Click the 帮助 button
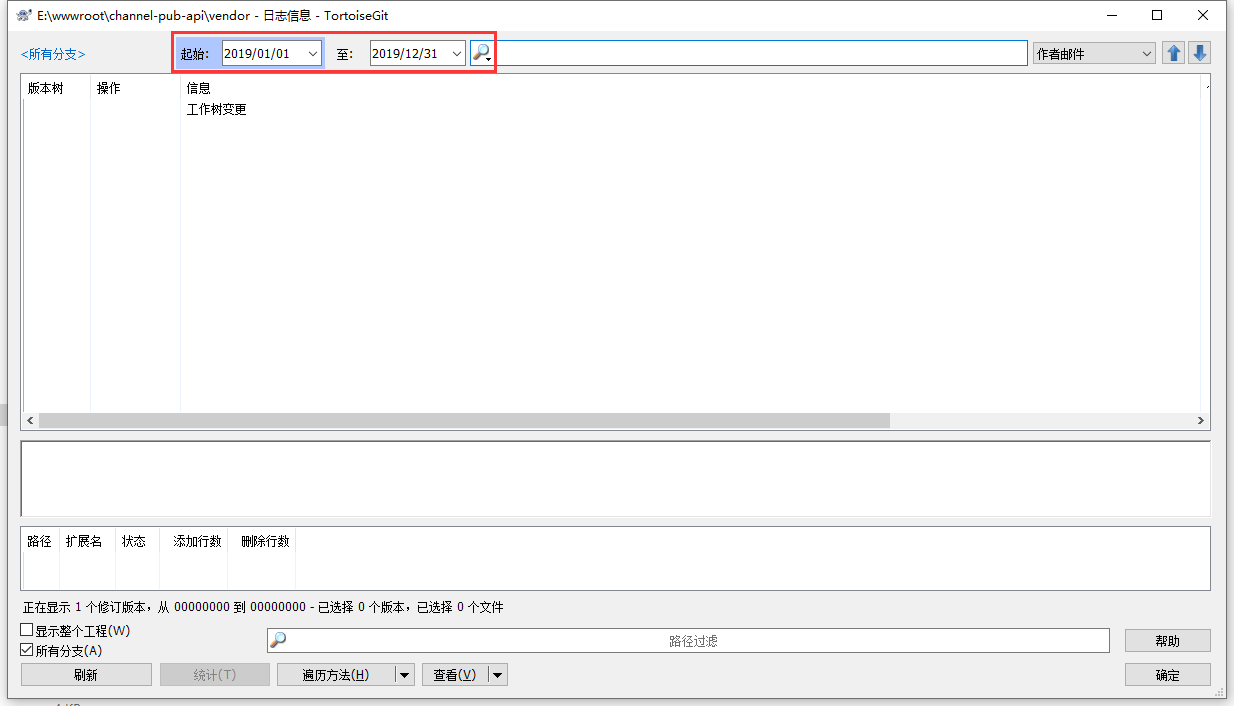The width and height of the screenshot is (1234, 706). coord(1168,641)
